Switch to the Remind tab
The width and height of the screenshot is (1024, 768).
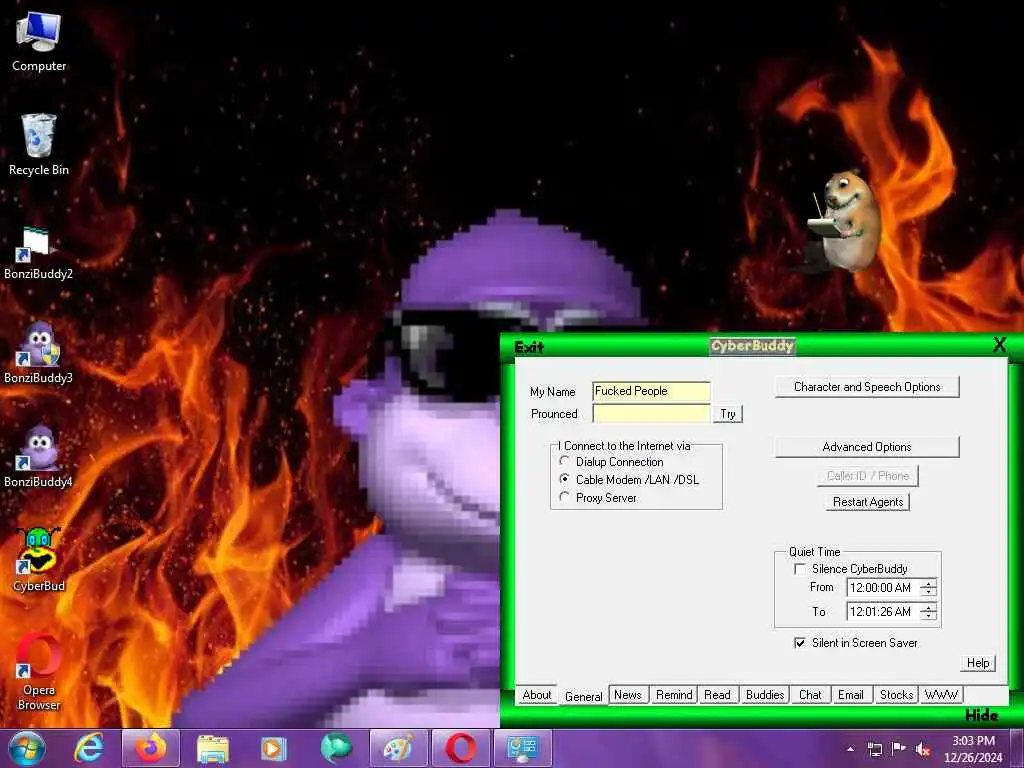click(674, 695)
